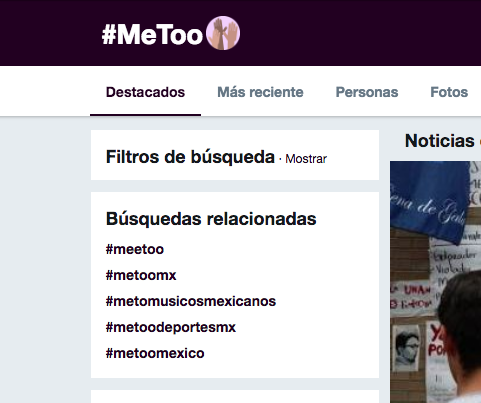481x403 pixels.
Task: Click the Noticias section heading
Action: coord(440,141)
